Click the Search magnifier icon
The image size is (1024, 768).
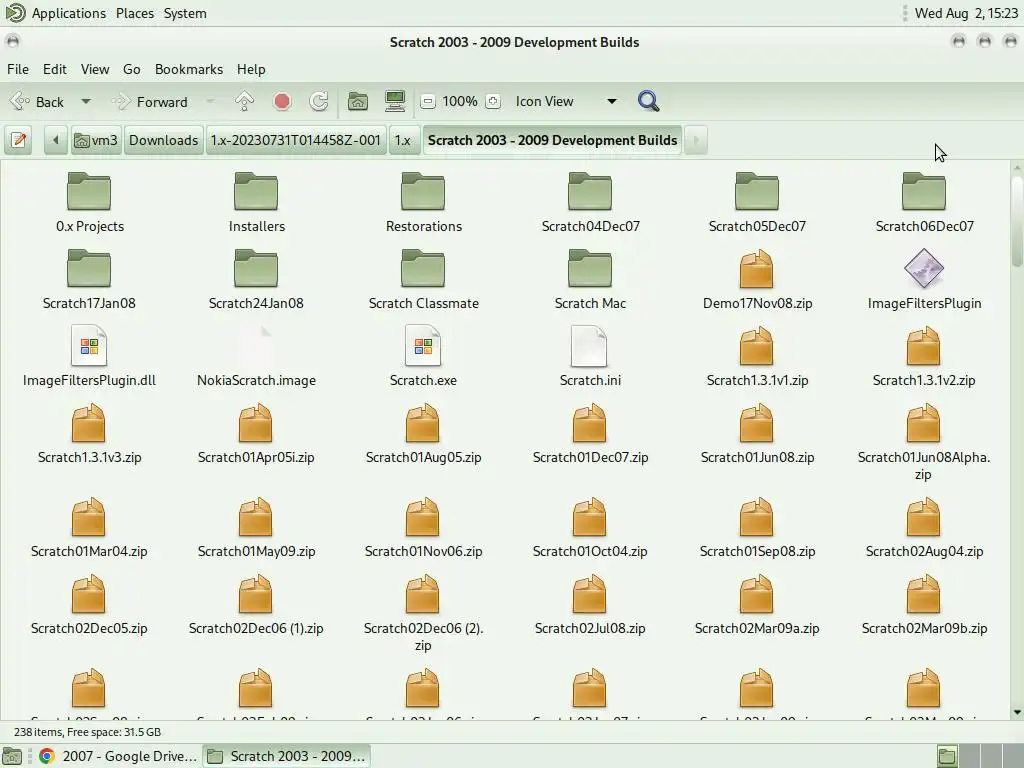pos(648,101)
